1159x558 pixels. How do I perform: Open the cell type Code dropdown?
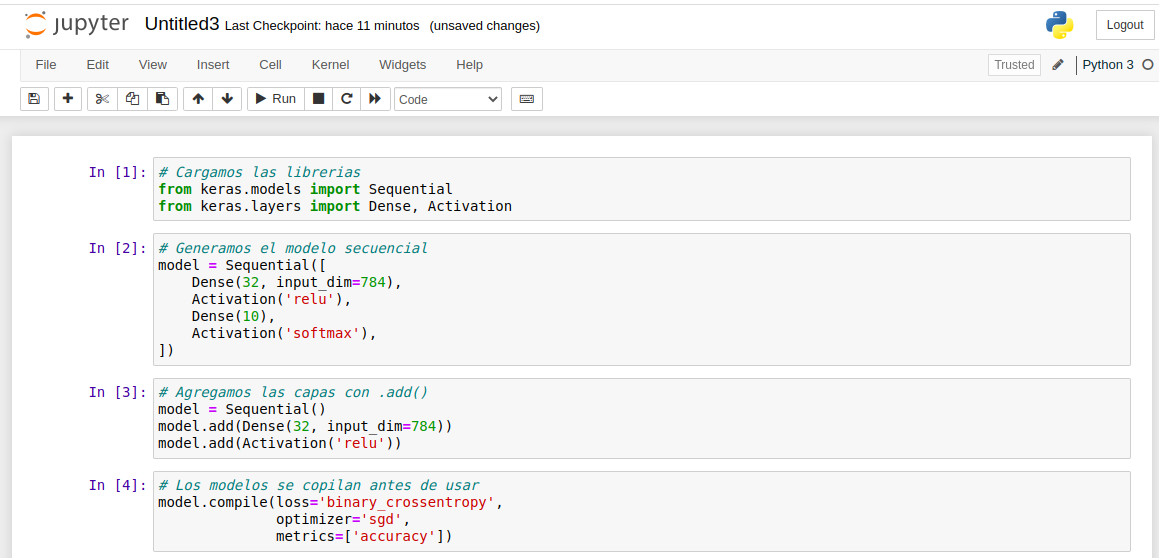point(448,99)
